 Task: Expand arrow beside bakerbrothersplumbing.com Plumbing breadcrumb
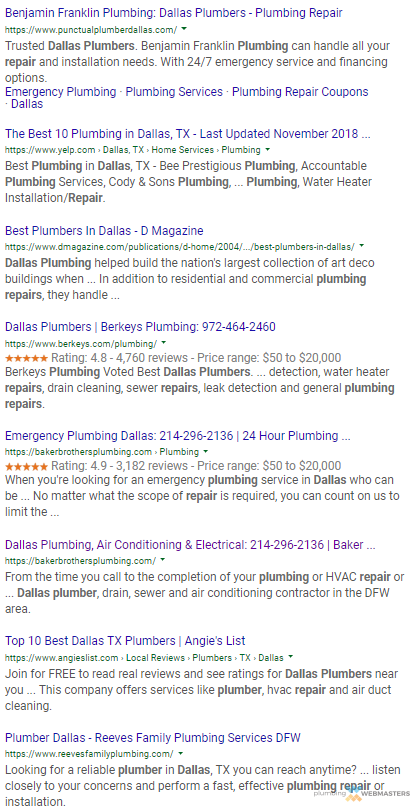206,452
